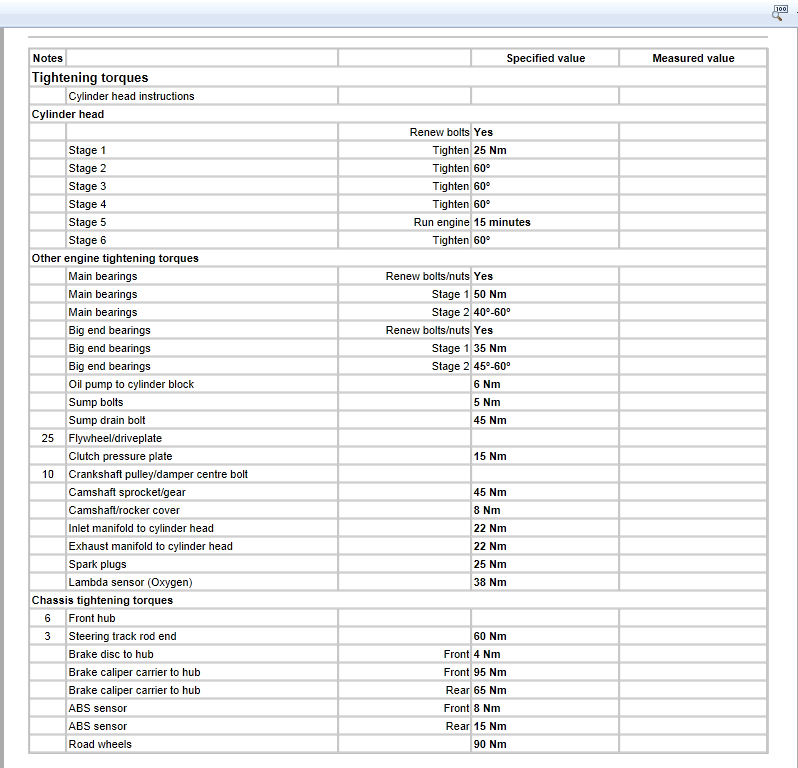Click the 15 minutes value for Stage 5
Image resolution: width=798 pixels, height=768 pixels.
coord(502,222)
